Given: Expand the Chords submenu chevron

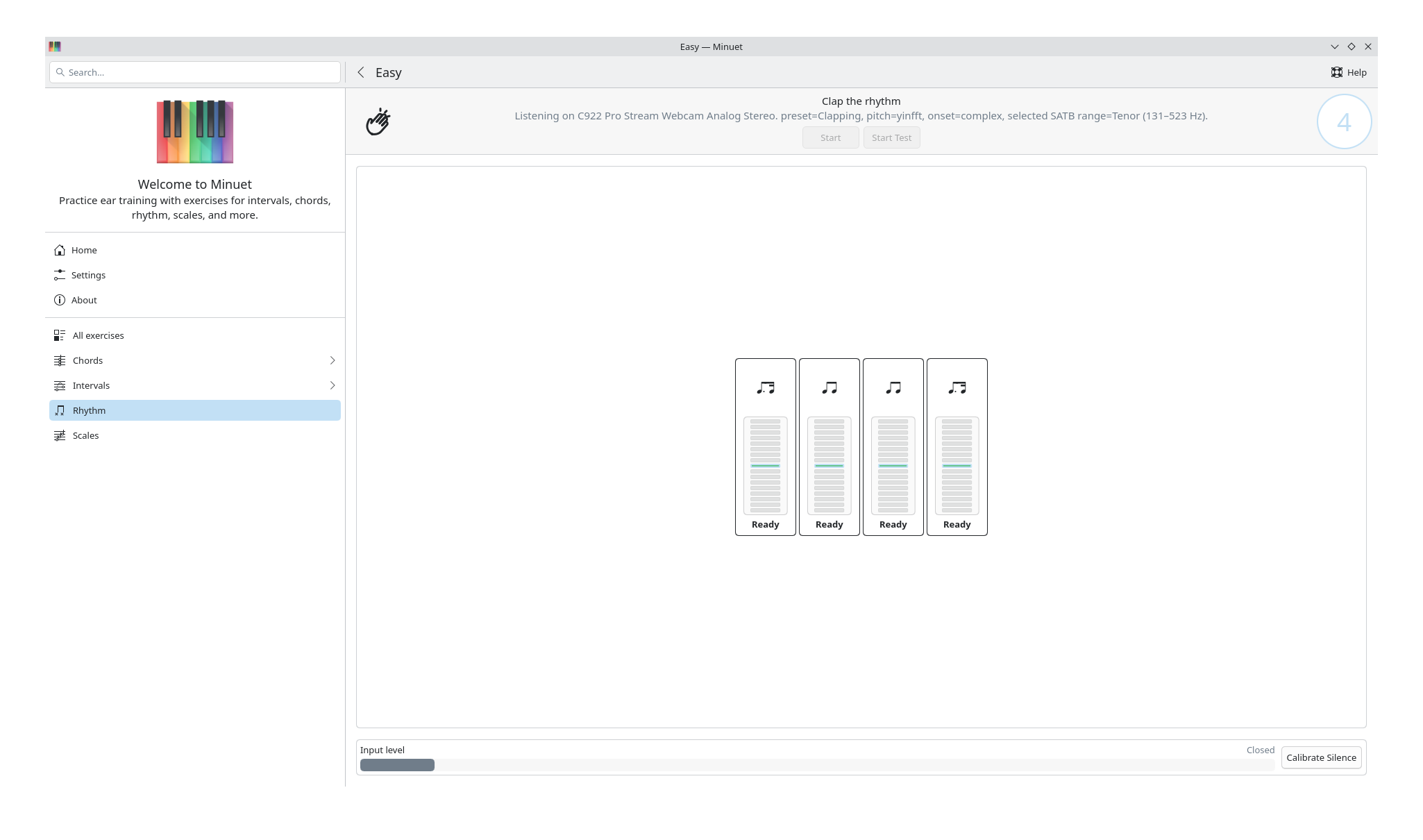Looking at the screenshot, I should (x=332, y=360).
